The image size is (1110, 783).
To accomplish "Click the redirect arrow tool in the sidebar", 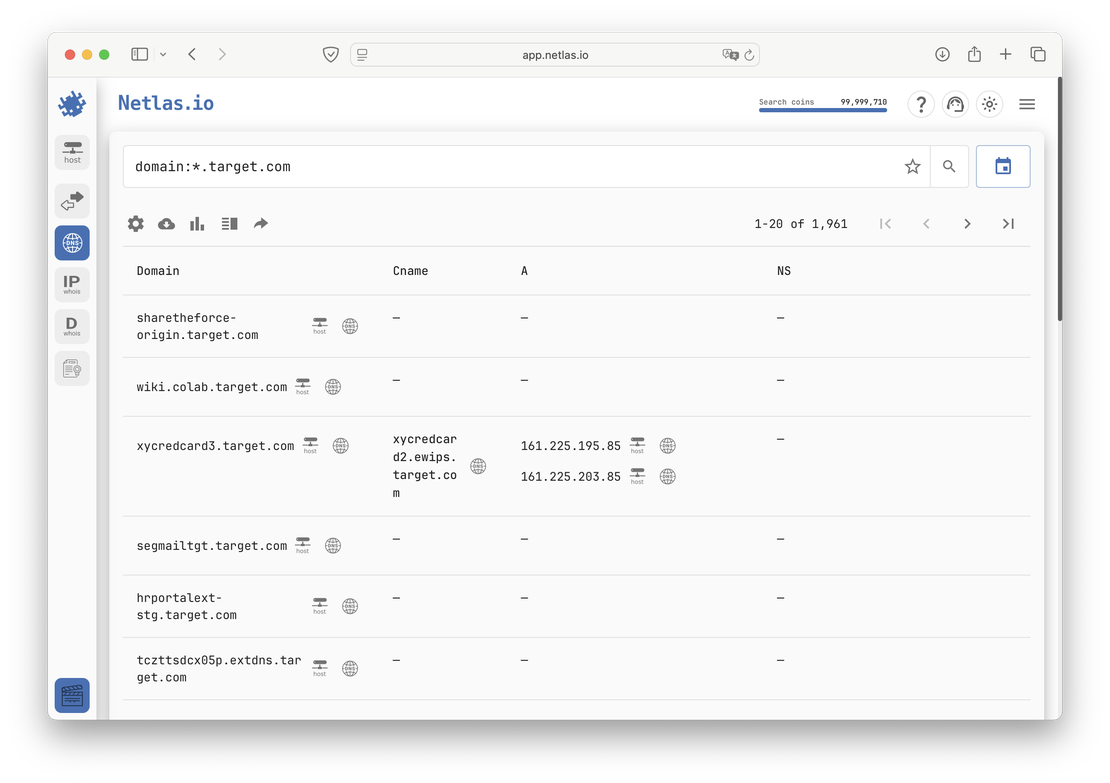I will pyautogui.click(x=72, y=201).
